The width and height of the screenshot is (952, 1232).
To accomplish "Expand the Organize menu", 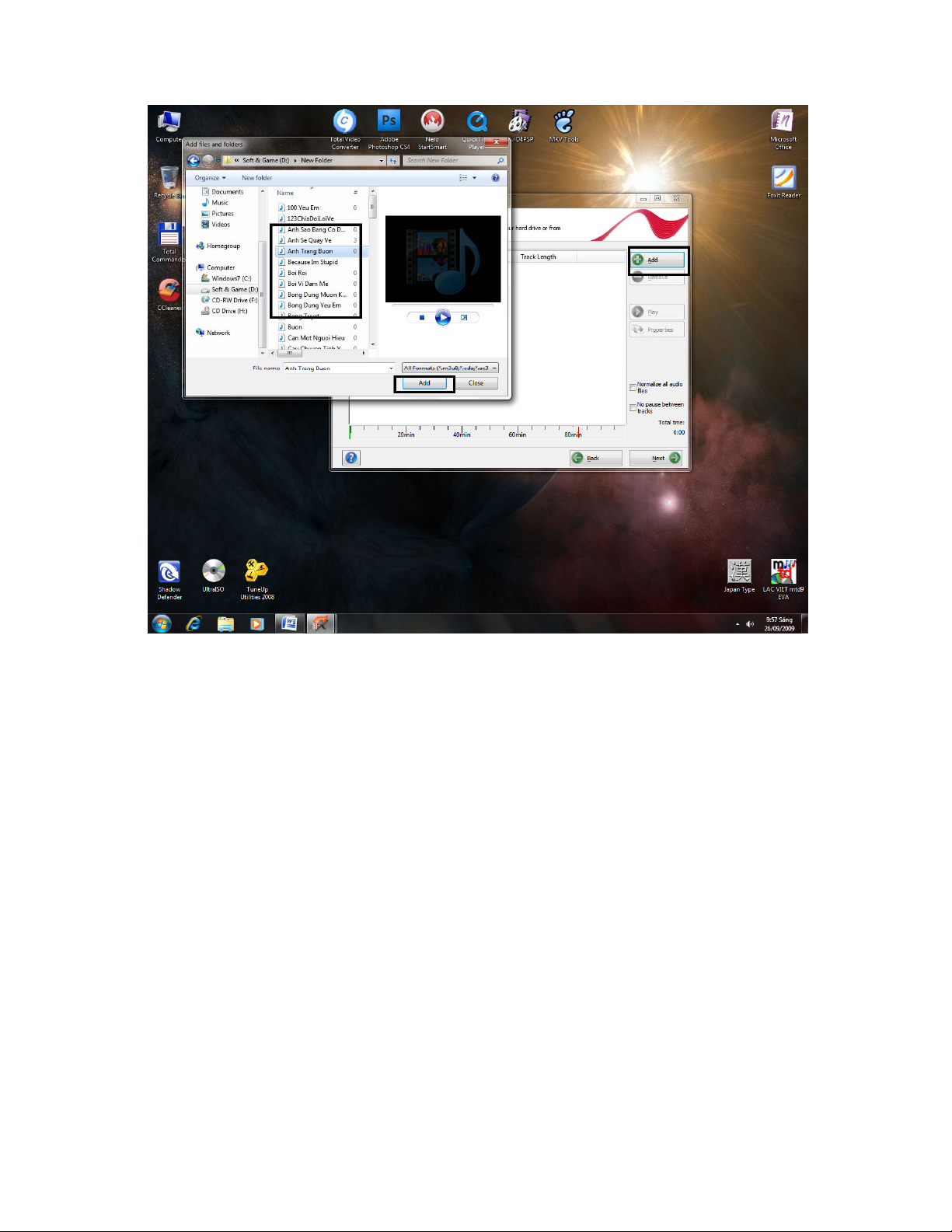I will click(x=211, y=178).
